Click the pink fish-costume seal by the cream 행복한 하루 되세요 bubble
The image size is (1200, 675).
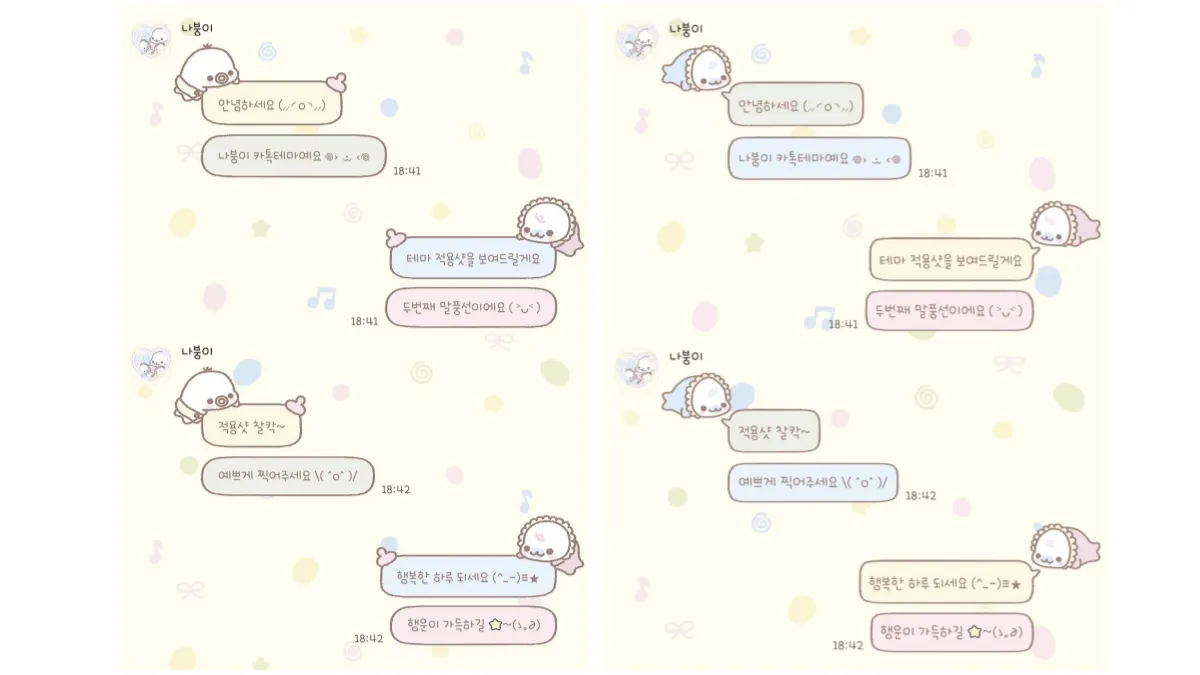1064,546
